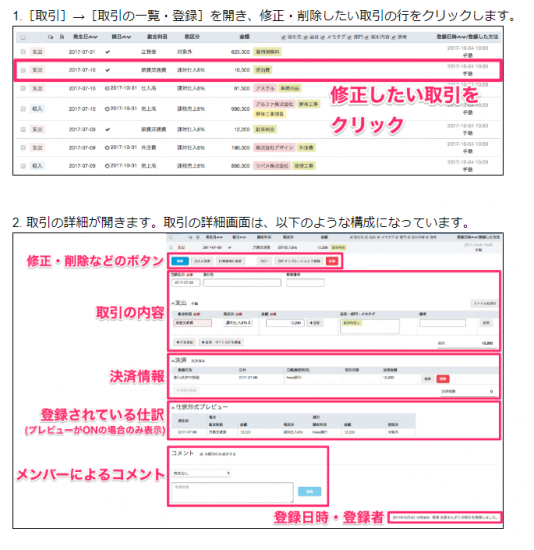Check the box for the 620,000 transaction row

click(23, 52)
